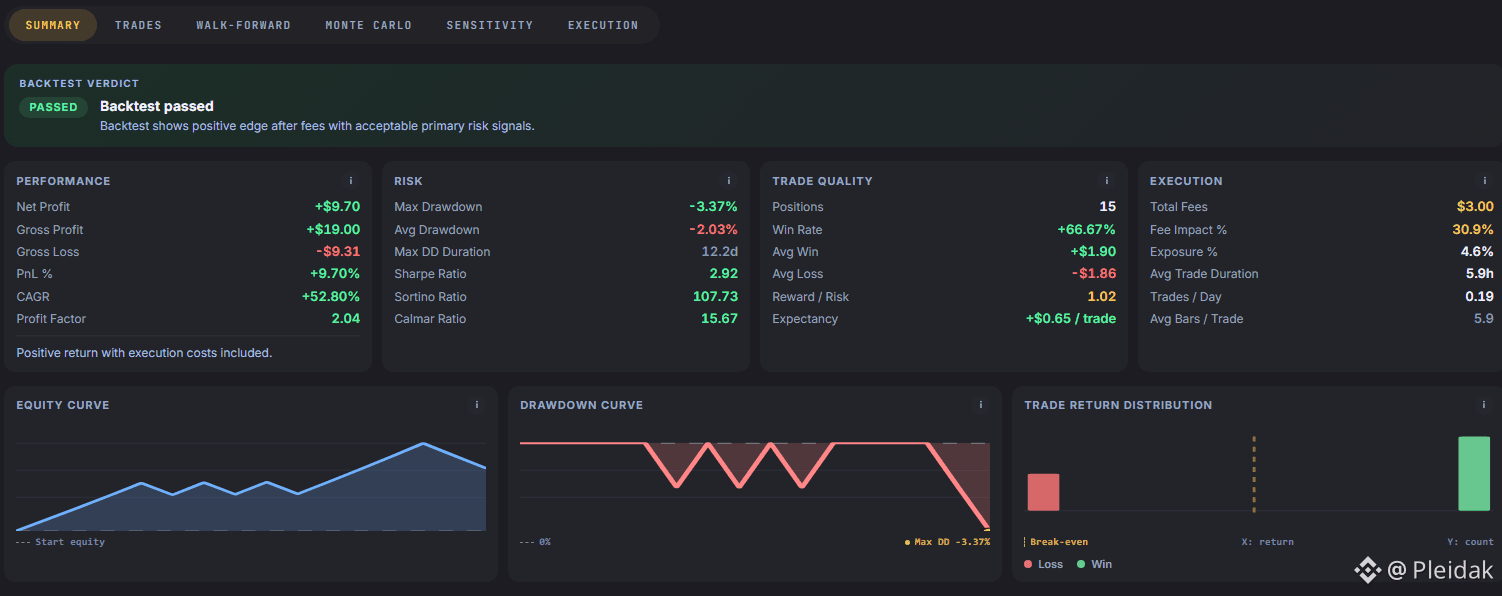1502x596 pixels.
Task: Click the Avg Bars / Trade value 5.9
Action: coord(1484,319)
